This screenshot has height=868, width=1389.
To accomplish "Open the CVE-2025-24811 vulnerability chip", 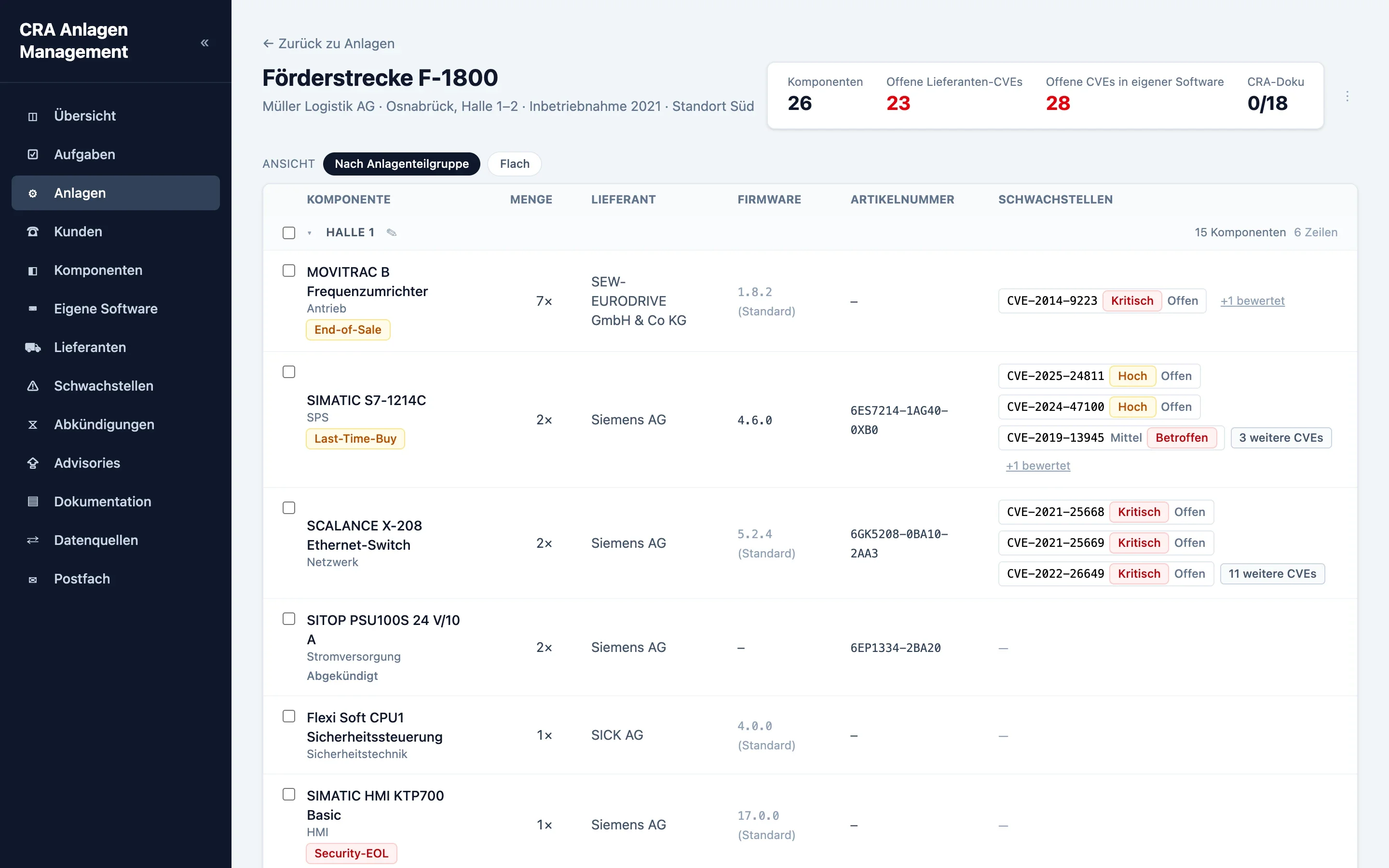I will [x=1099, y=376].
